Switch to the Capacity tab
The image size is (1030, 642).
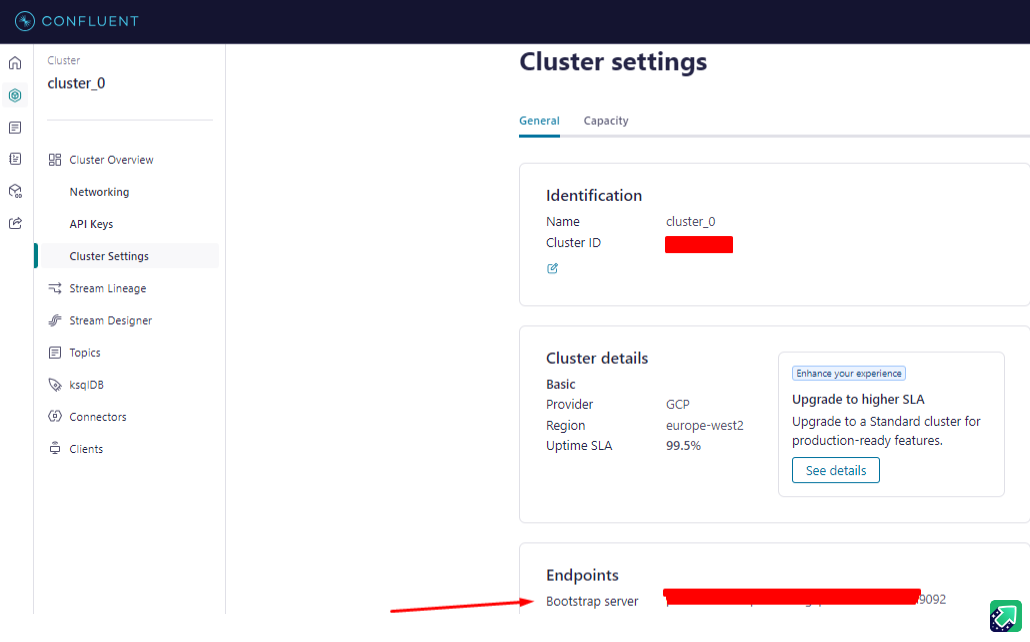pyautogui.click(x=606, y=121)
